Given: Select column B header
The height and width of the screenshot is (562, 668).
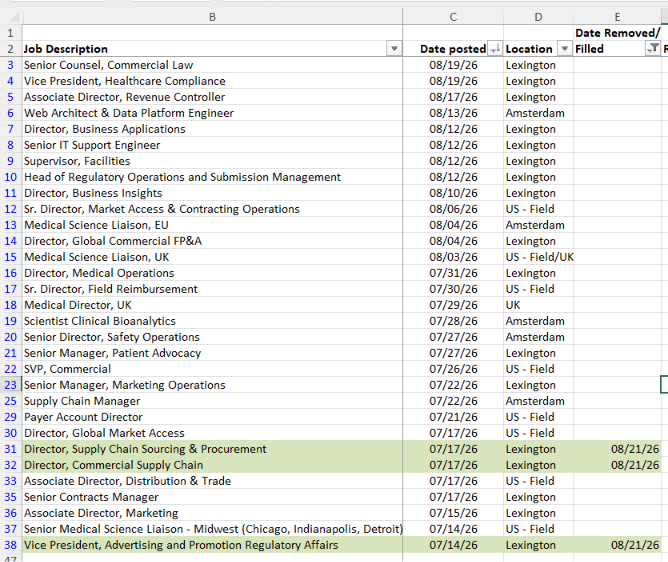Looking at the screenshot, I should 212,17.
